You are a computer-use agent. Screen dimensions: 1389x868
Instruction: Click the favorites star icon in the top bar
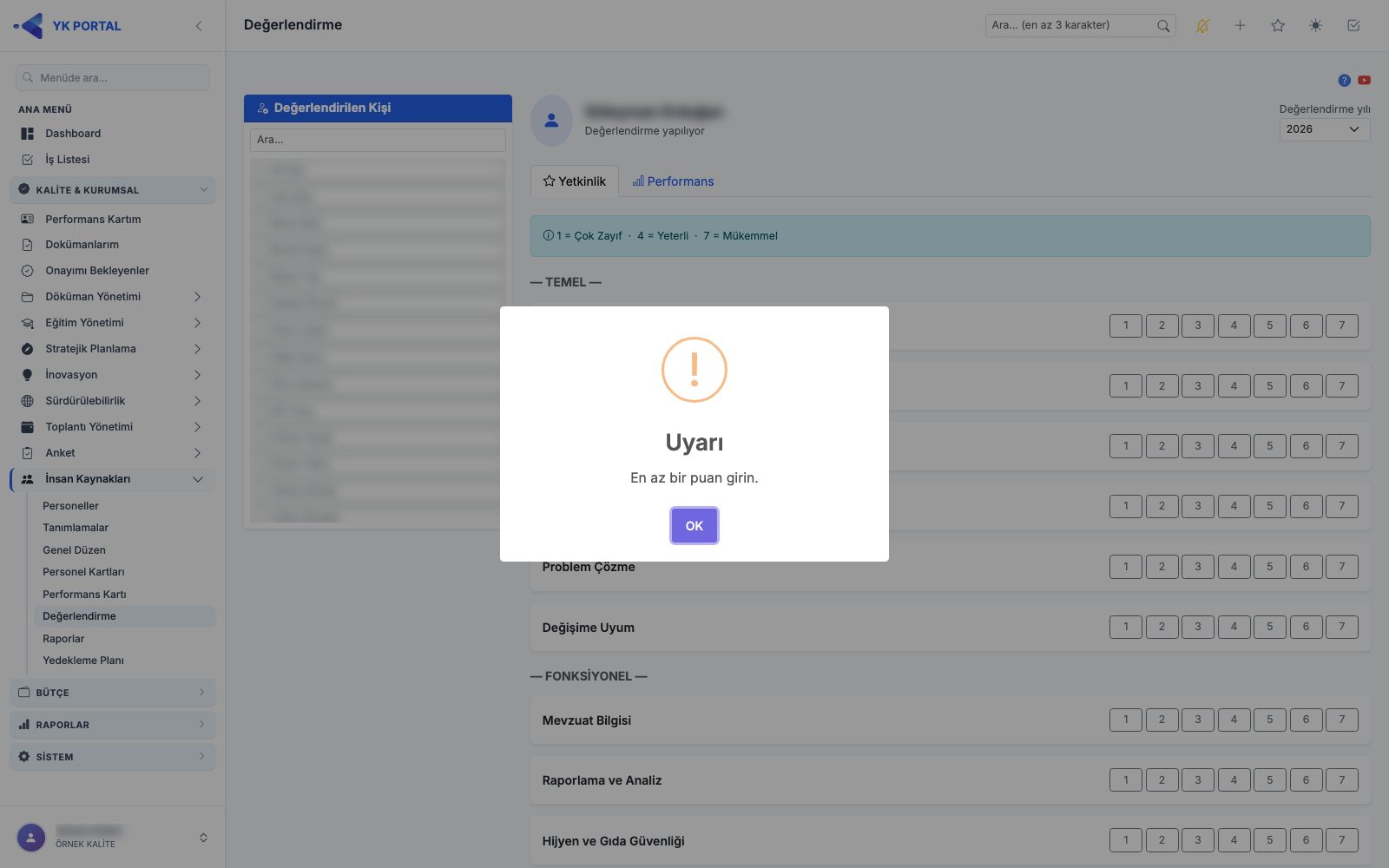click(x=1278, y=26)
